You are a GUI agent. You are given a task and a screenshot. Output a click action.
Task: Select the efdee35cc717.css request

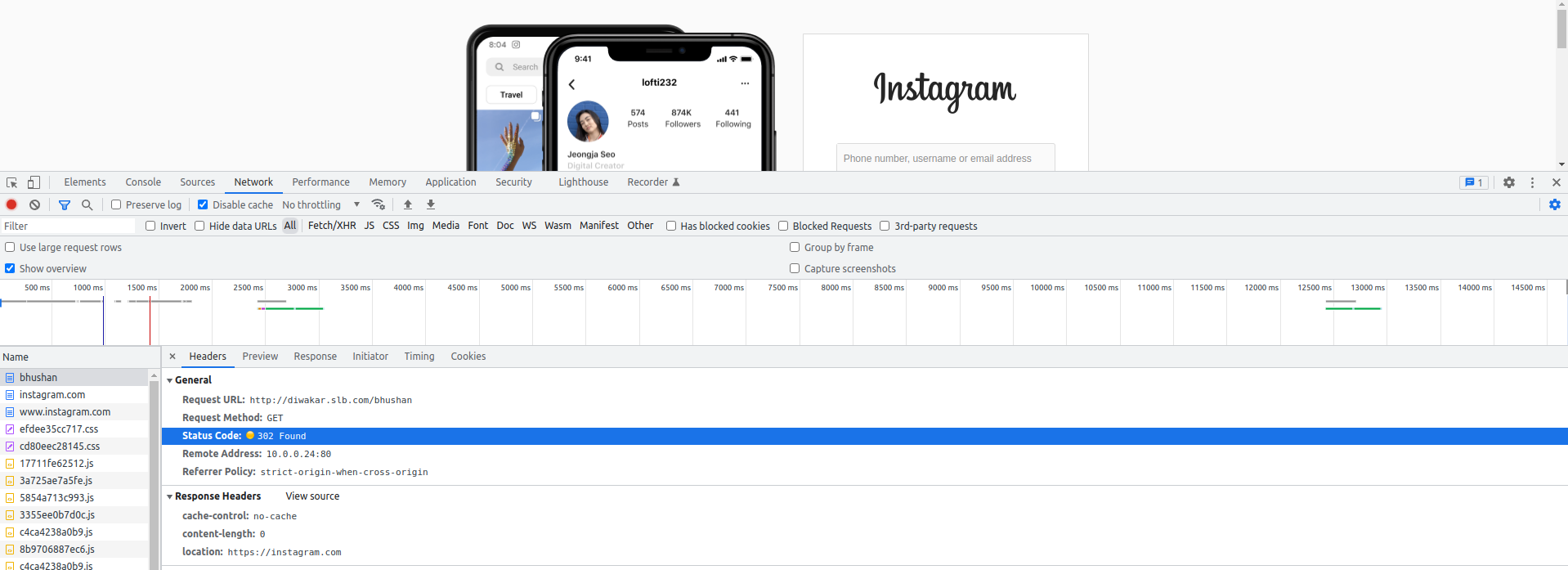pos(74,429)
